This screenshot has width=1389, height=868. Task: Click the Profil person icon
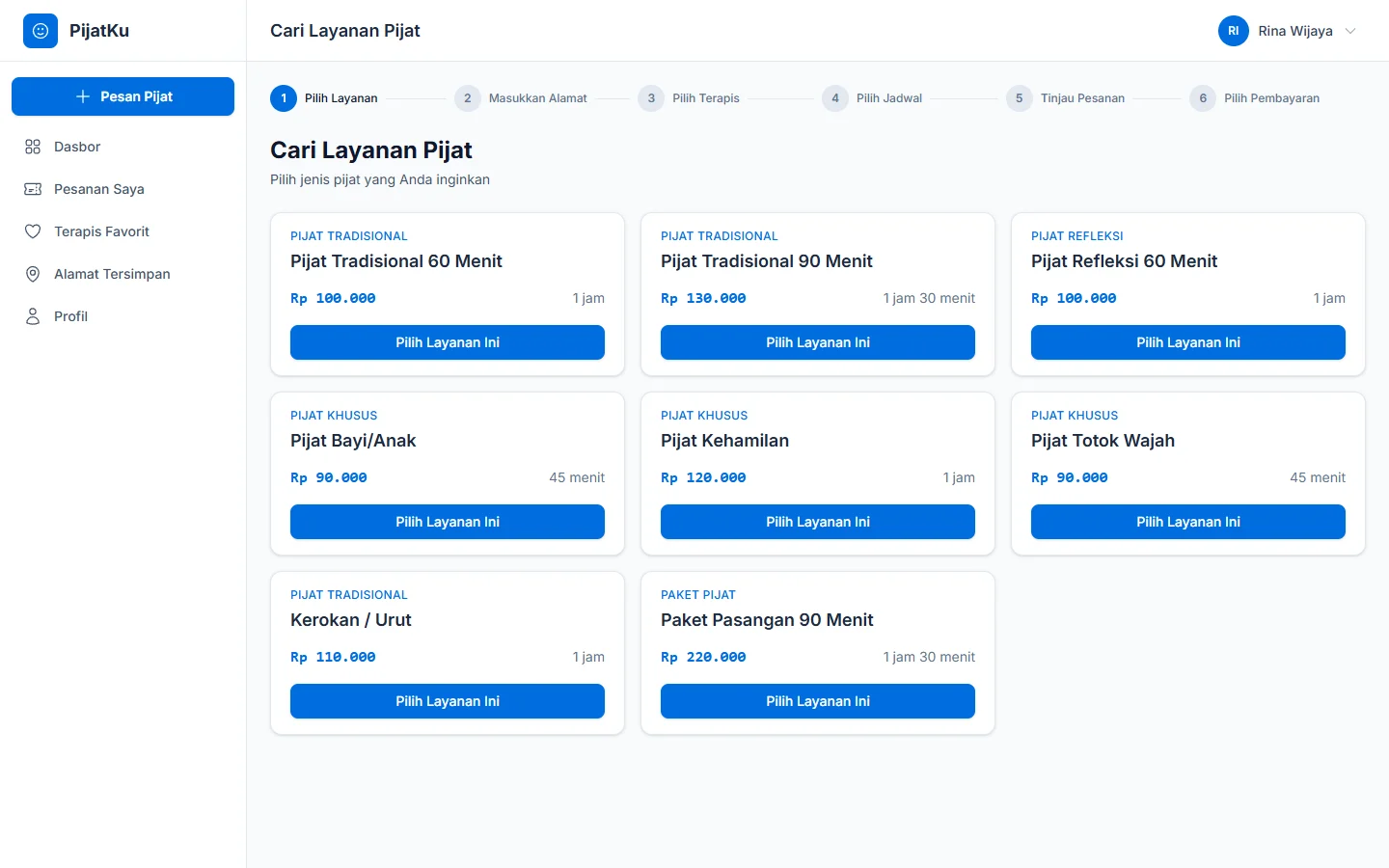click(x=33, y=316)
